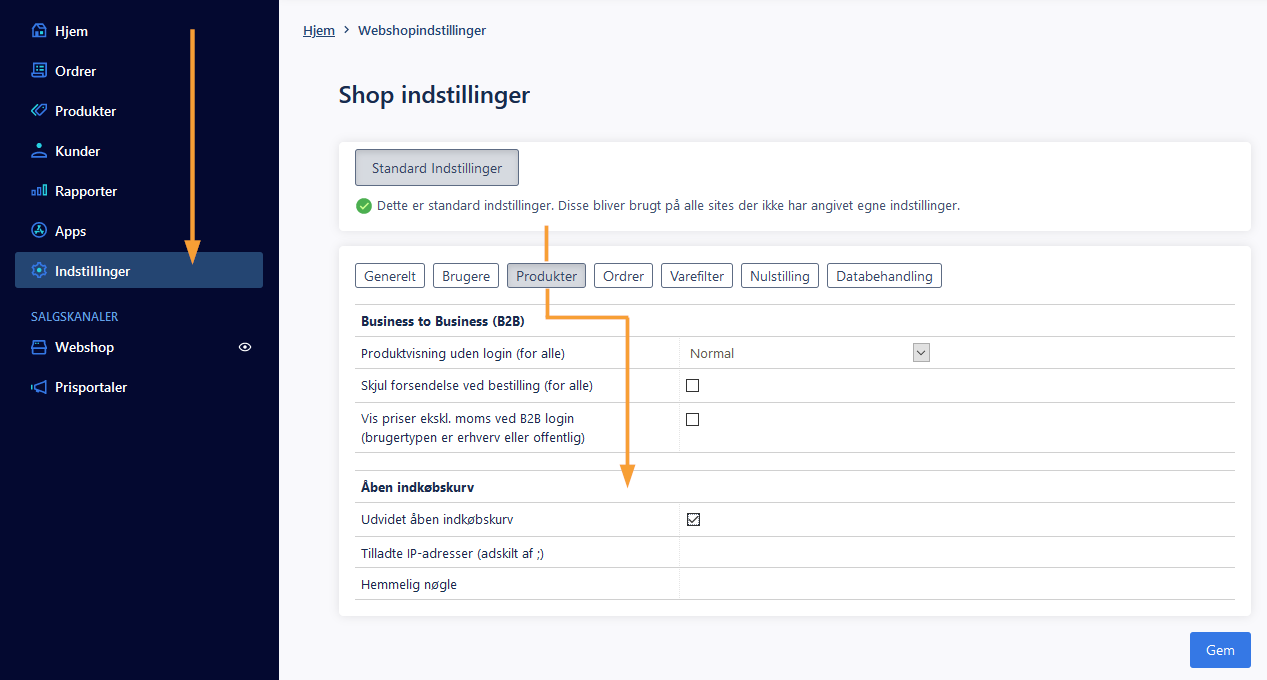This screenshot has height=680, width=1267.
Task: Switch to the Varefilter tab
Action: pyautogui.click(x=697, y=276)
